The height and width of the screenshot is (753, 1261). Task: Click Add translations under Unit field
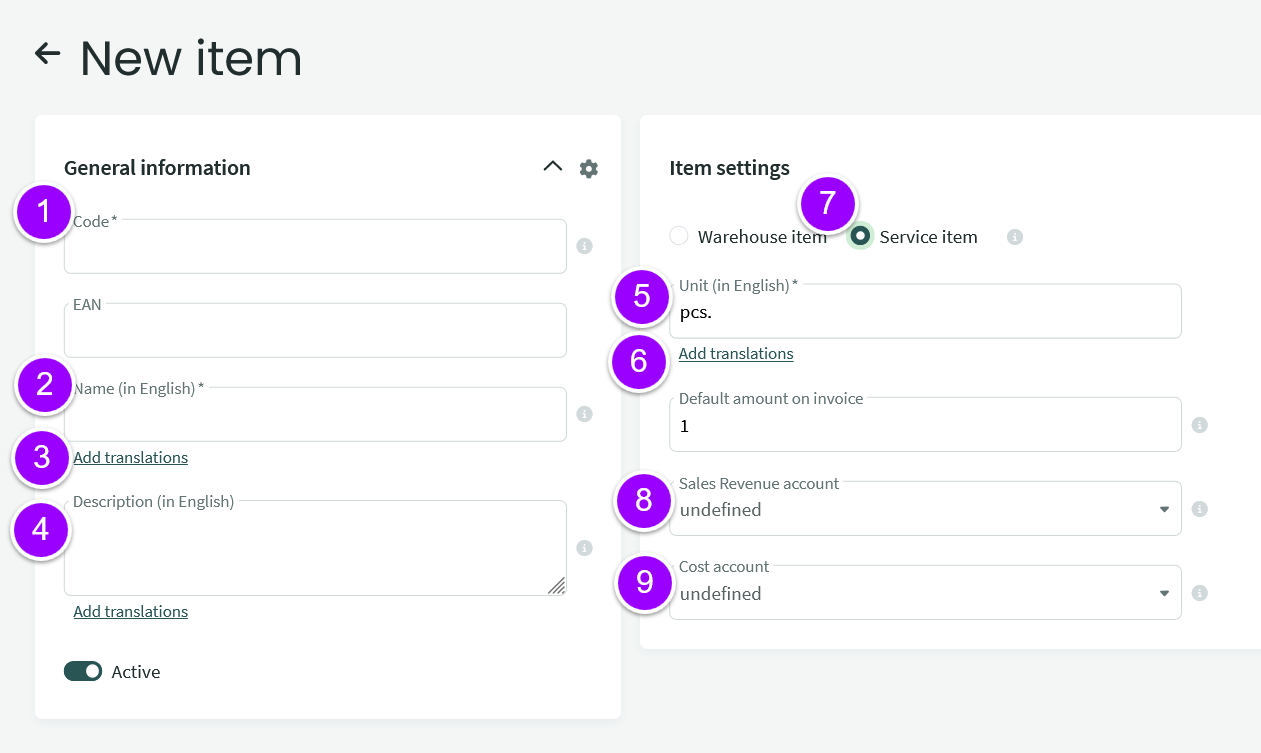pyautogui.click(x=736, y=354)
